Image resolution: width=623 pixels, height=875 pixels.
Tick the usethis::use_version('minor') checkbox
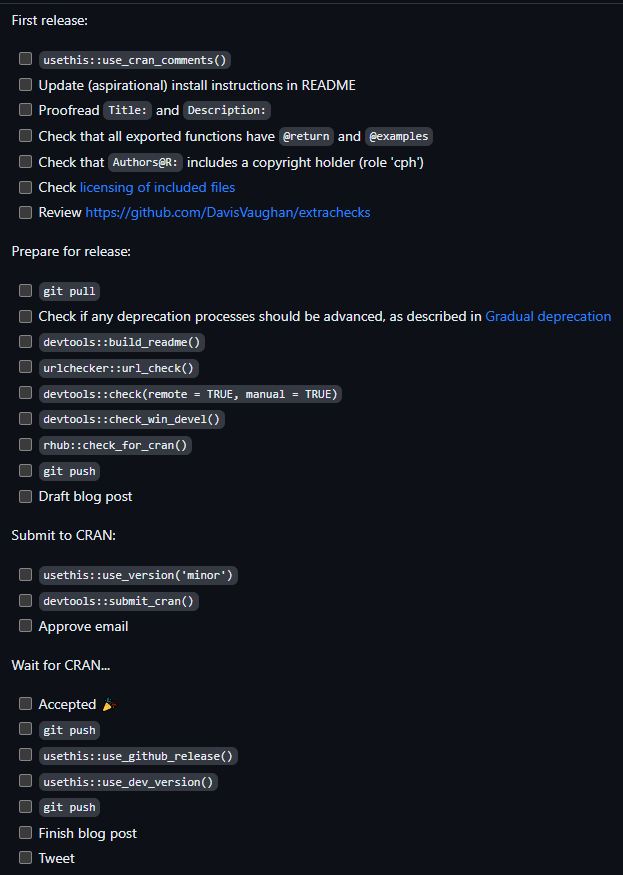tap(25, 575)
